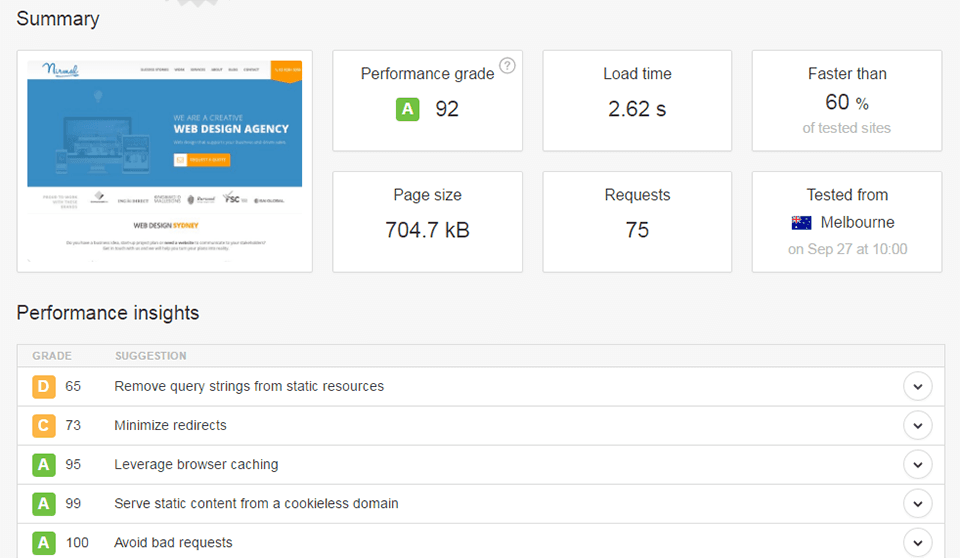Click the orange C grade badge for redirects
The width and height of the screenshot is (960, 558).
tap(43, 426)
